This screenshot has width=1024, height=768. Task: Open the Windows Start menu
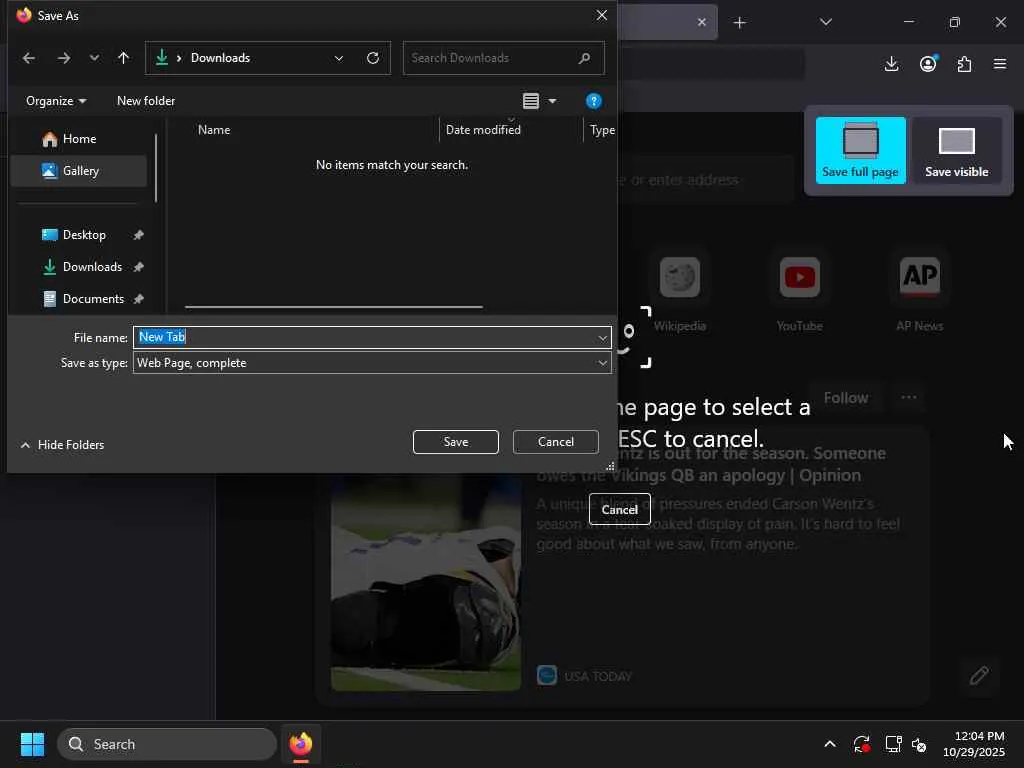[32, 744]
